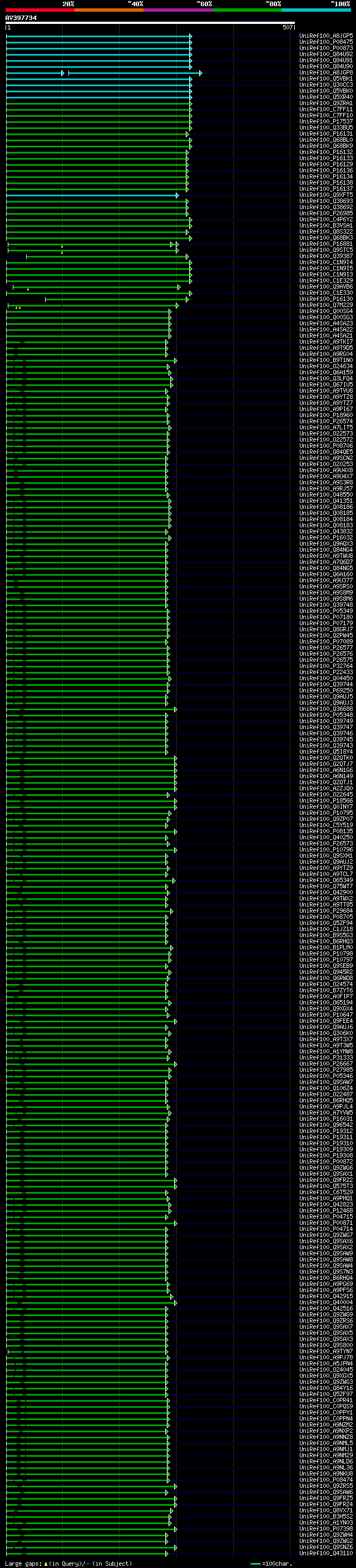Select the query name AV397734
The image size is (356, 1568).
(21, 18)
